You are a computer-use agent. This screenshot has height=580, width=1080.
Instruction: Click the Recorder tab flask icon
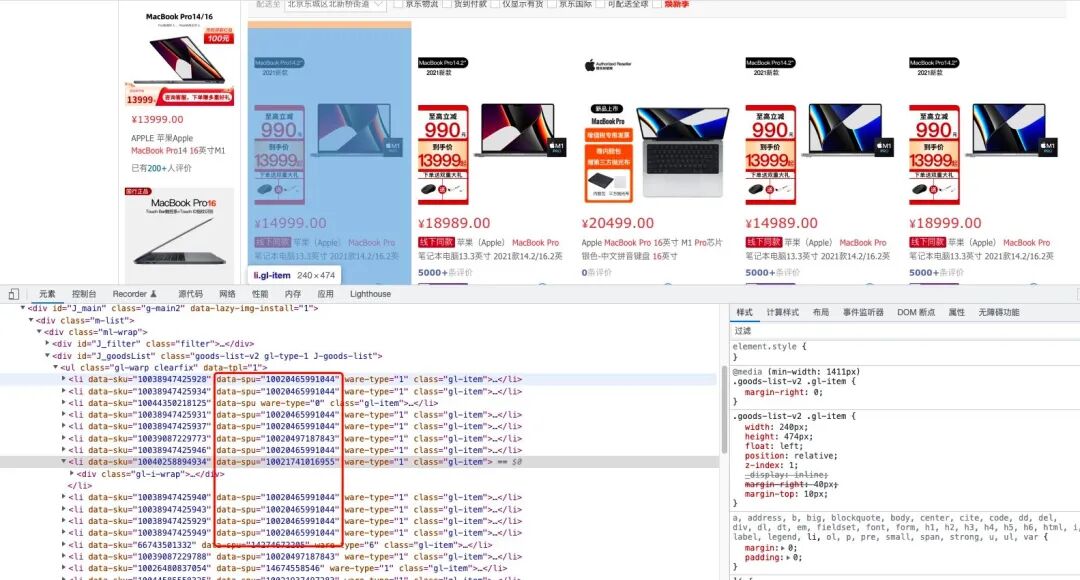tap(153, 294)
